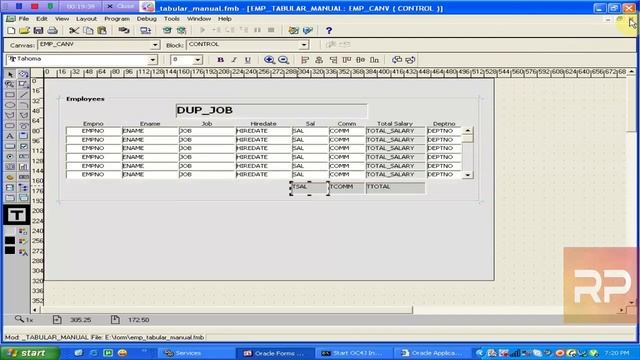This screenshot has width=640, height=360.
Task: Select the Check Box item tool
Action: [24, 146]
